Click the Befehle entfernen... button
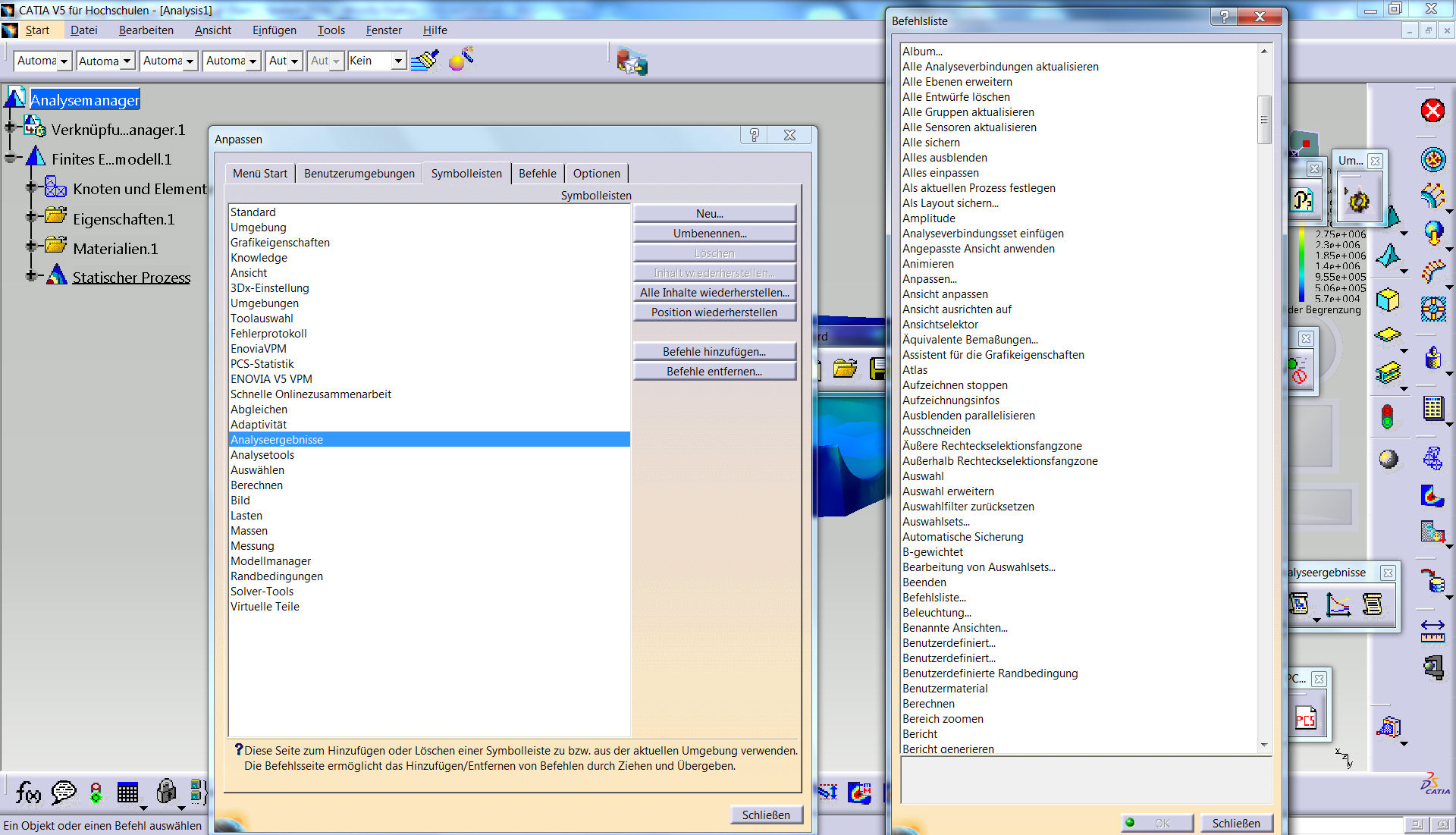This screenshot has height=835, width=1456. tap(714, 372)
